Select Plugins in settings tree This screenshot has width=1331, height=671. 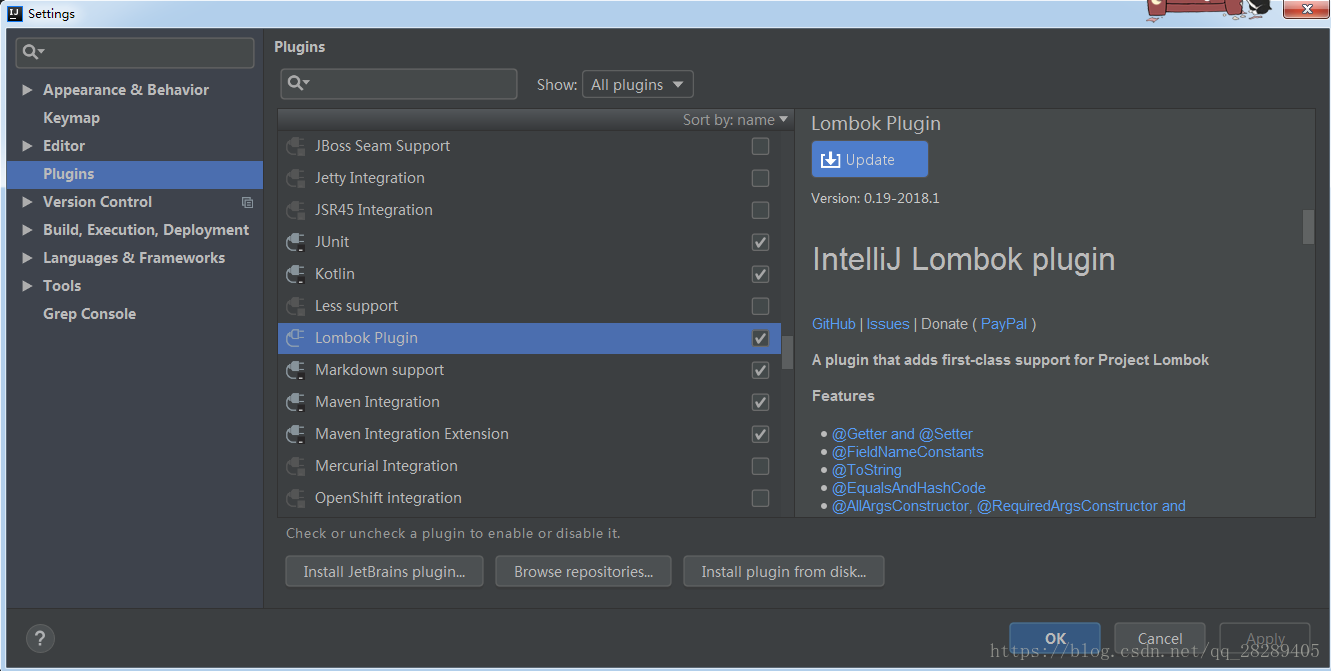tap(135, 174)
